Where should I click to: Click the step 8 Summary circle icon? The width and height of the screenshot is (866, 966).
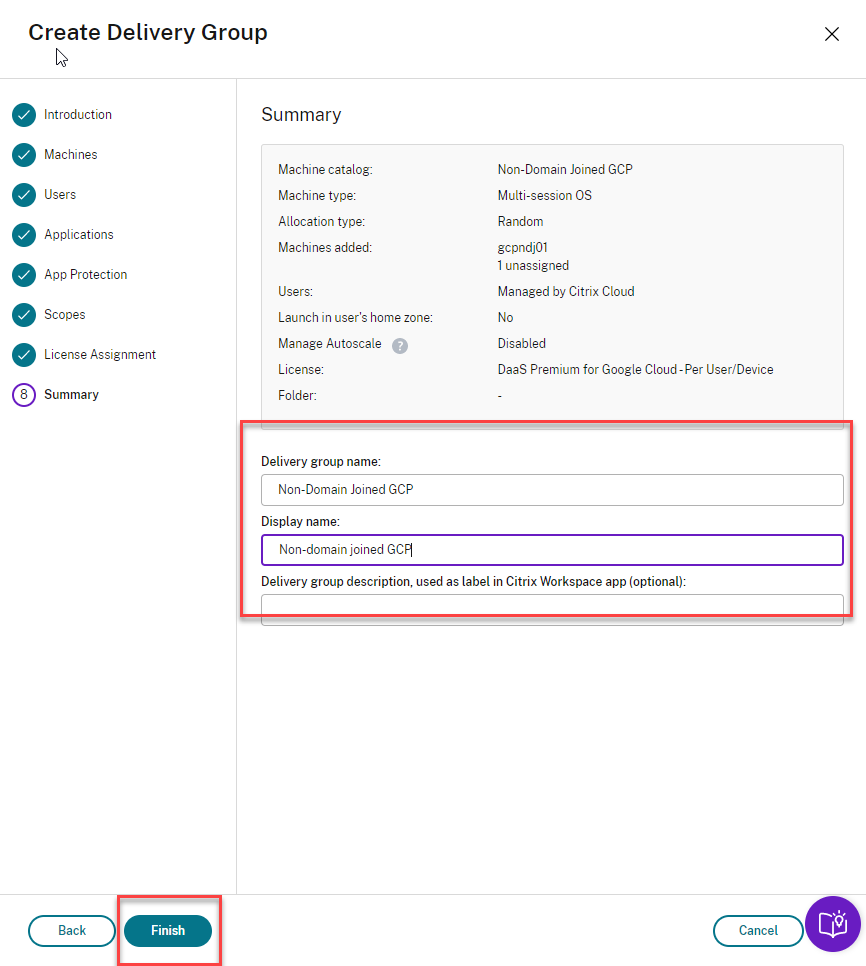[24, 394]
